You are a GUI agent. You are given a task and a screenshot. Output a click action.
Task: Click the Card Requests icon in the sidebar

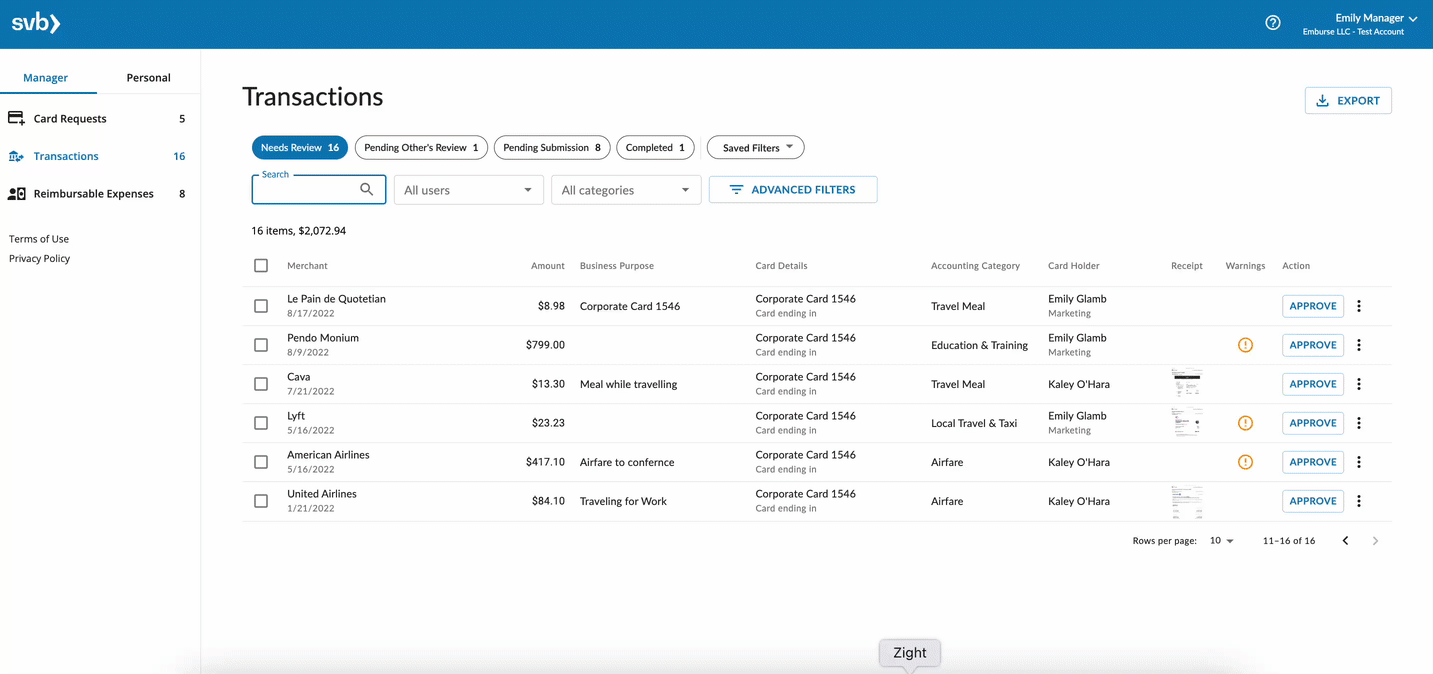(16, 118)
